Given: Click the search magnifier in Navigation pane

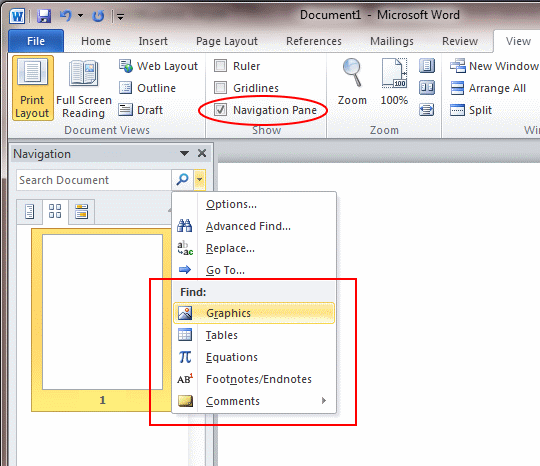Looking at the screenshot, I should [x=183, y=179].
